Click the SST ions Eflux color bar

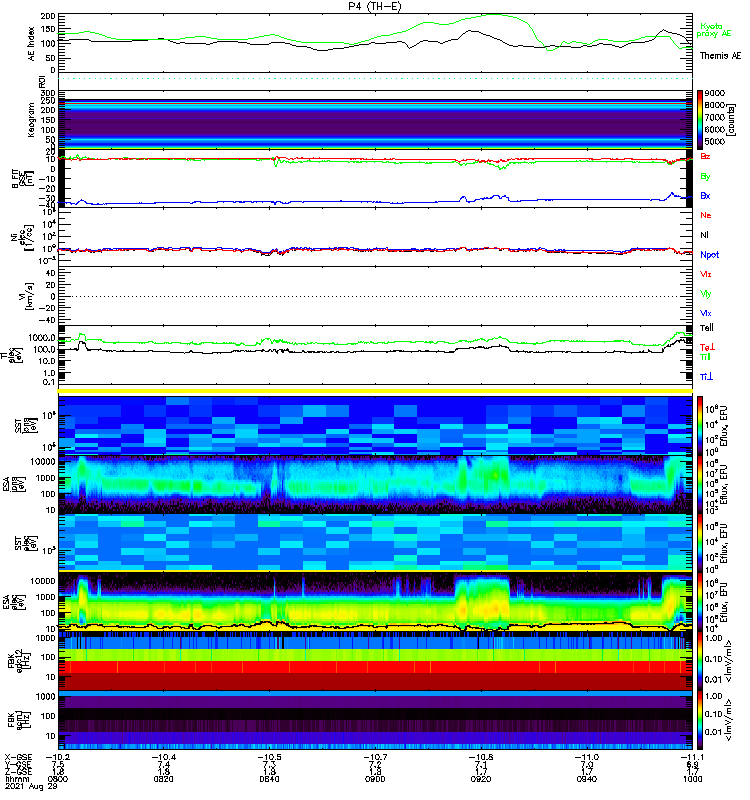click(699, 426)
